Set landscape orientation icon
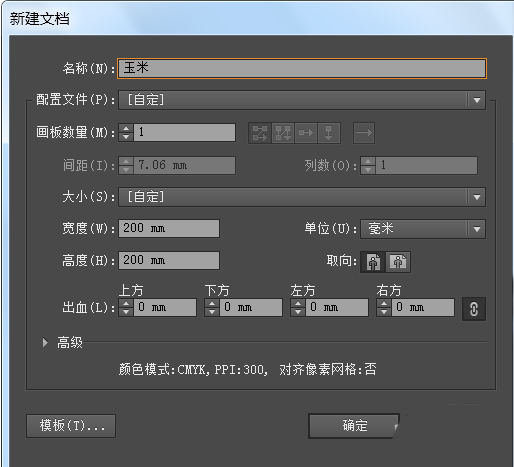 click(x=398, y=262)
